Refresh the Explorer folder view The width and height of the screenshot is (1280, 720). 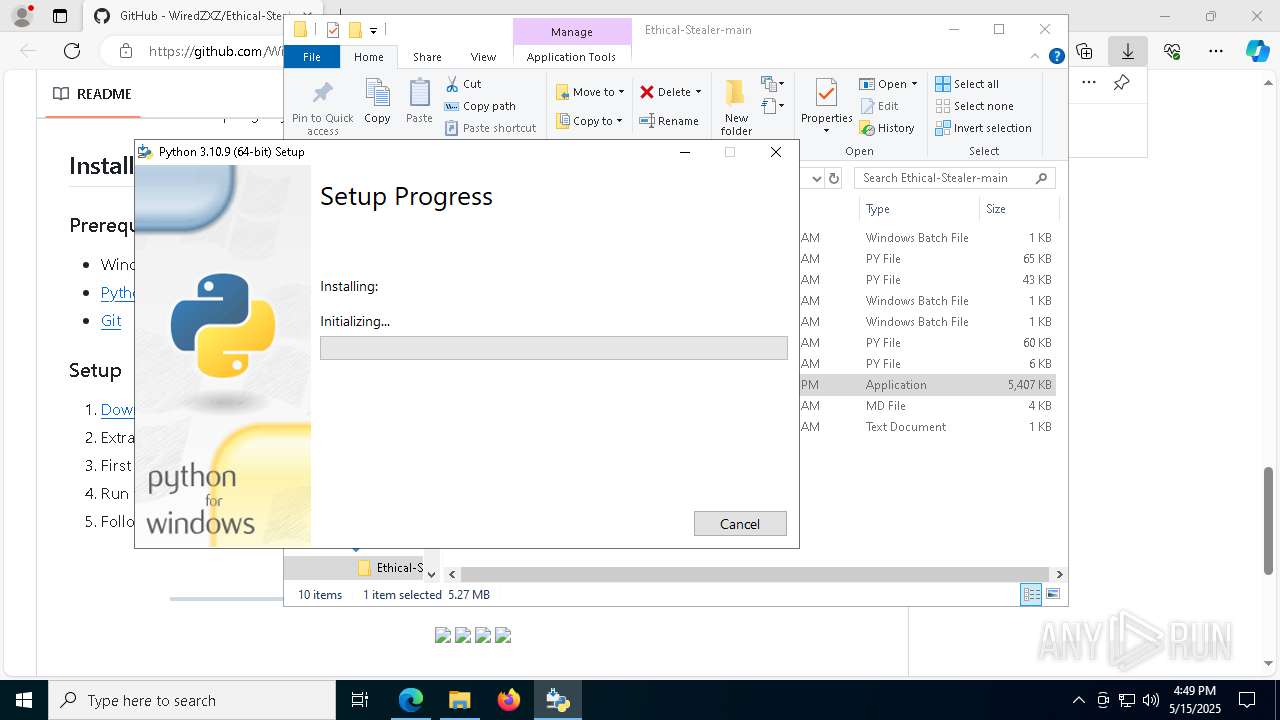834,178
